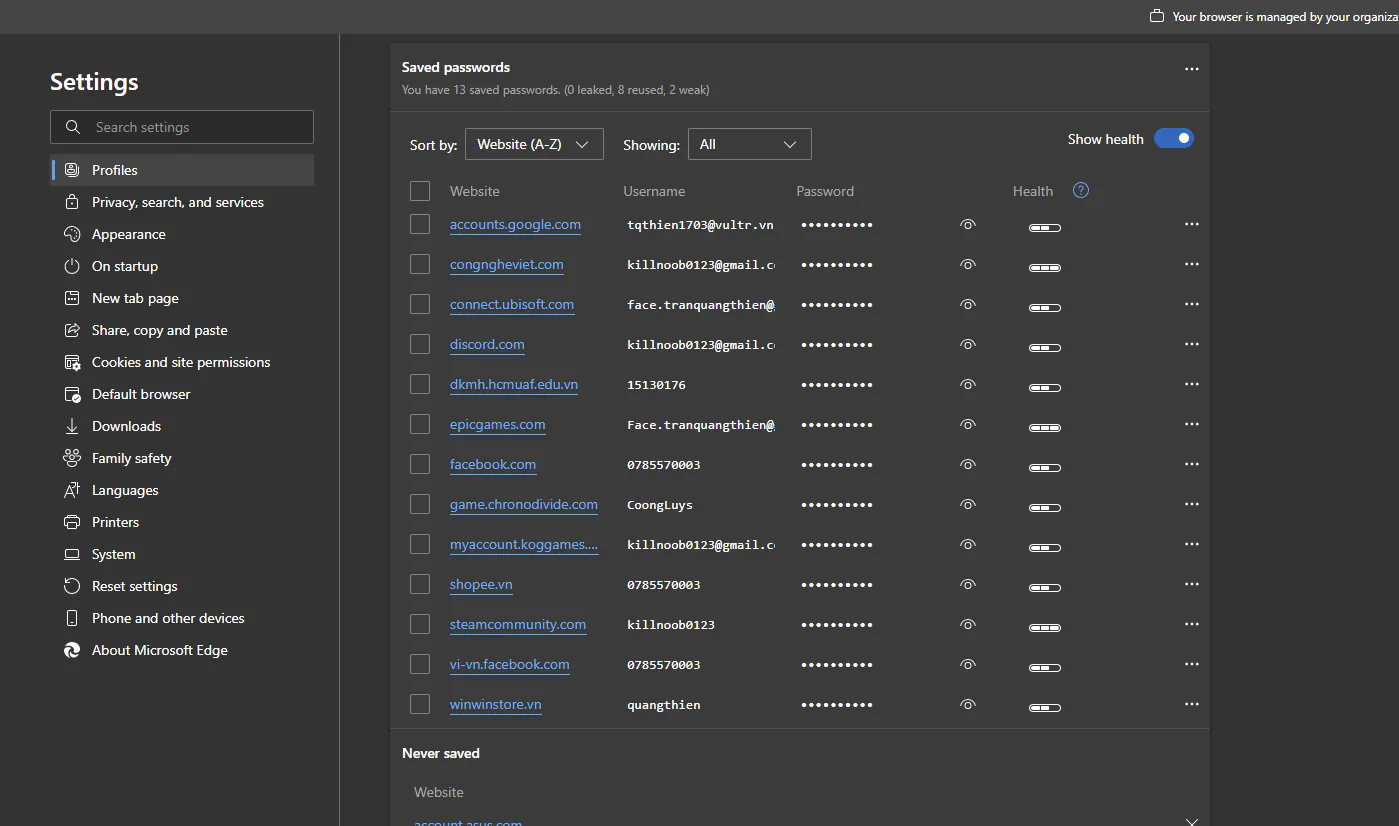1399x826 pixels.
Task: Open the On startup settings
Action: [183, 266]
